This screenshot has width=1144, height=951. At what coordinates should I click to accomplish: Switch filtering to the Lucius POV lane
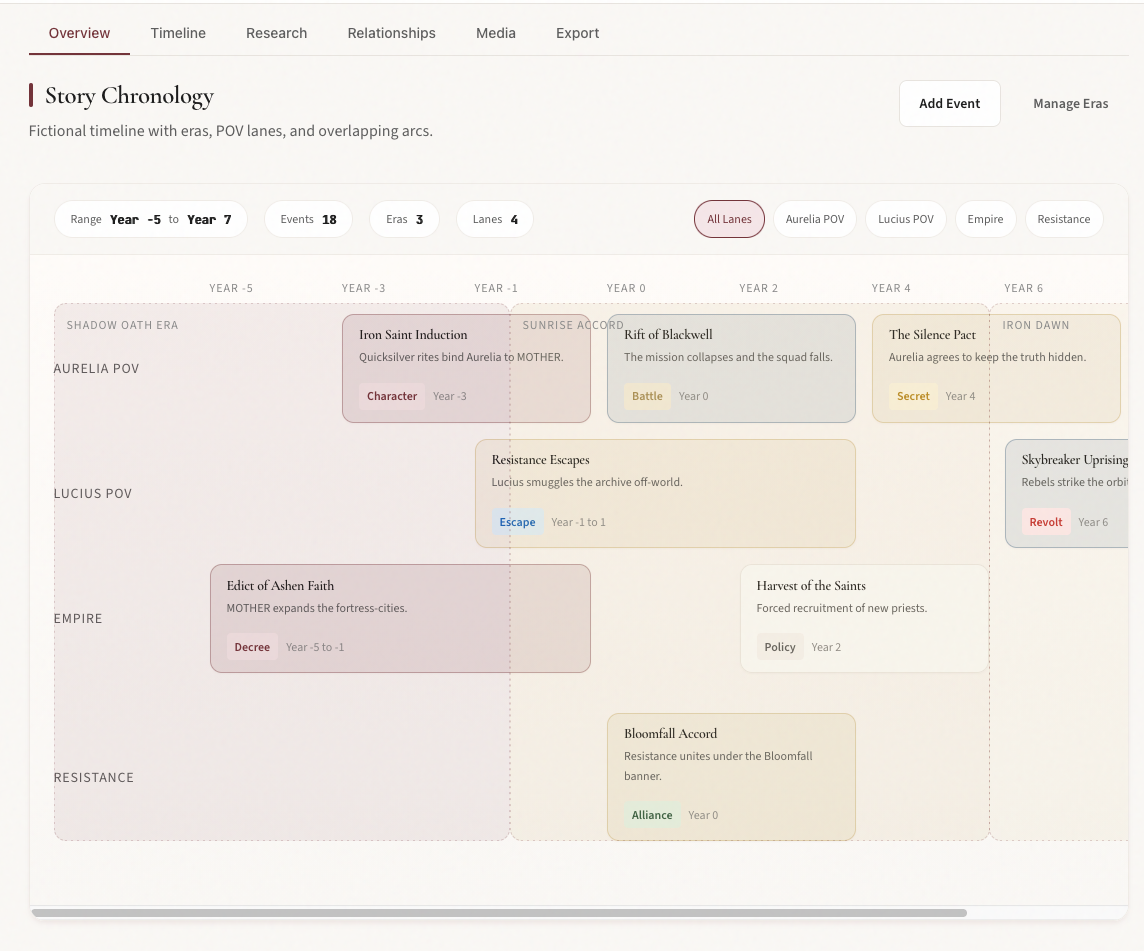tap(905, 218)
